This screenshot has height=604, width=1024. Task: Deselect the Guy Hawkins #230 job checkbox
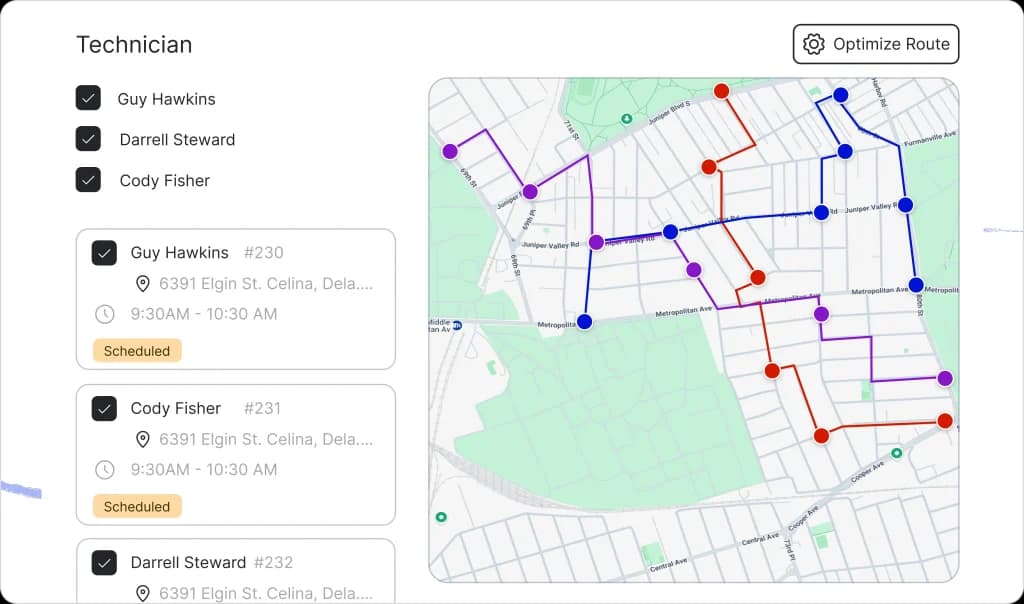pyautogui.click(x=105, y=253)
